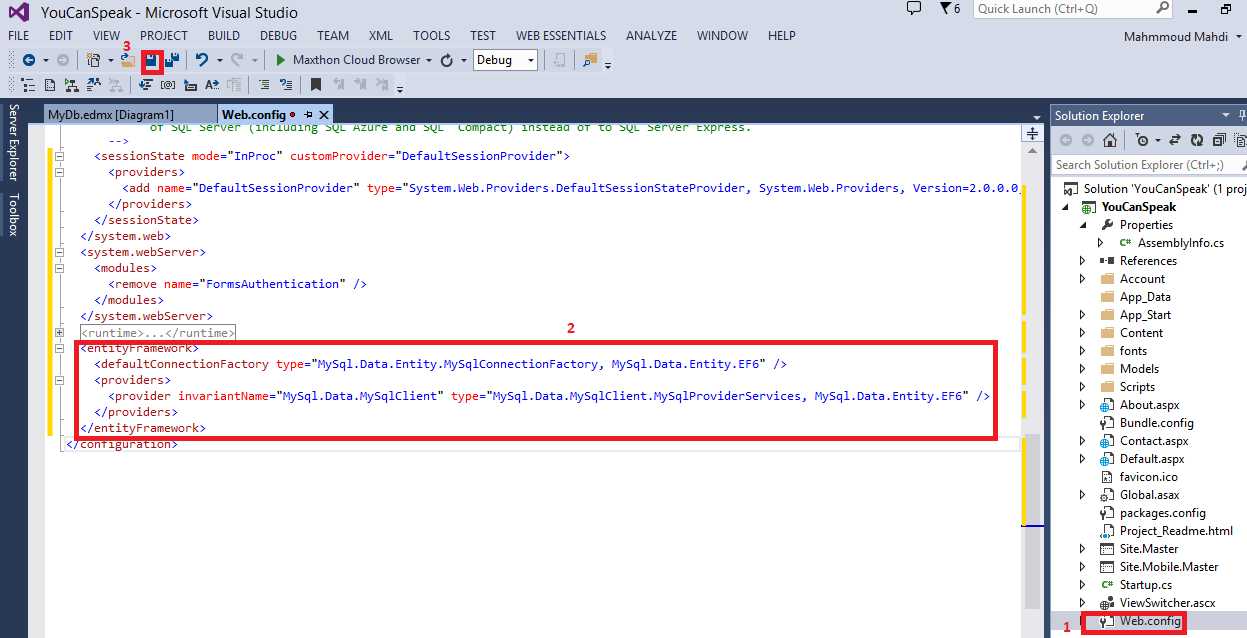Click the Split editor icon above scrollbar

tap(1032, 133)
